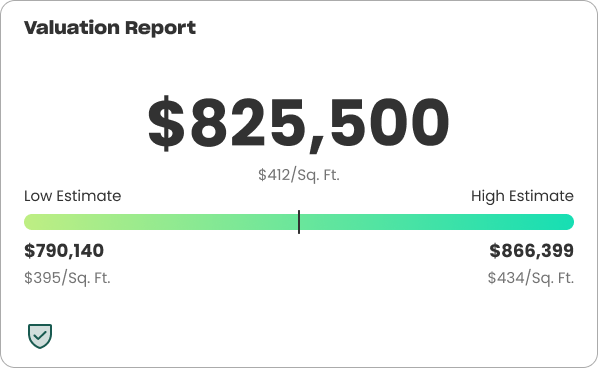The height and width of the screenshot is (368, 598).
Task: Click the 500 digits of the valuation
Action: click(x=390, y=122)
